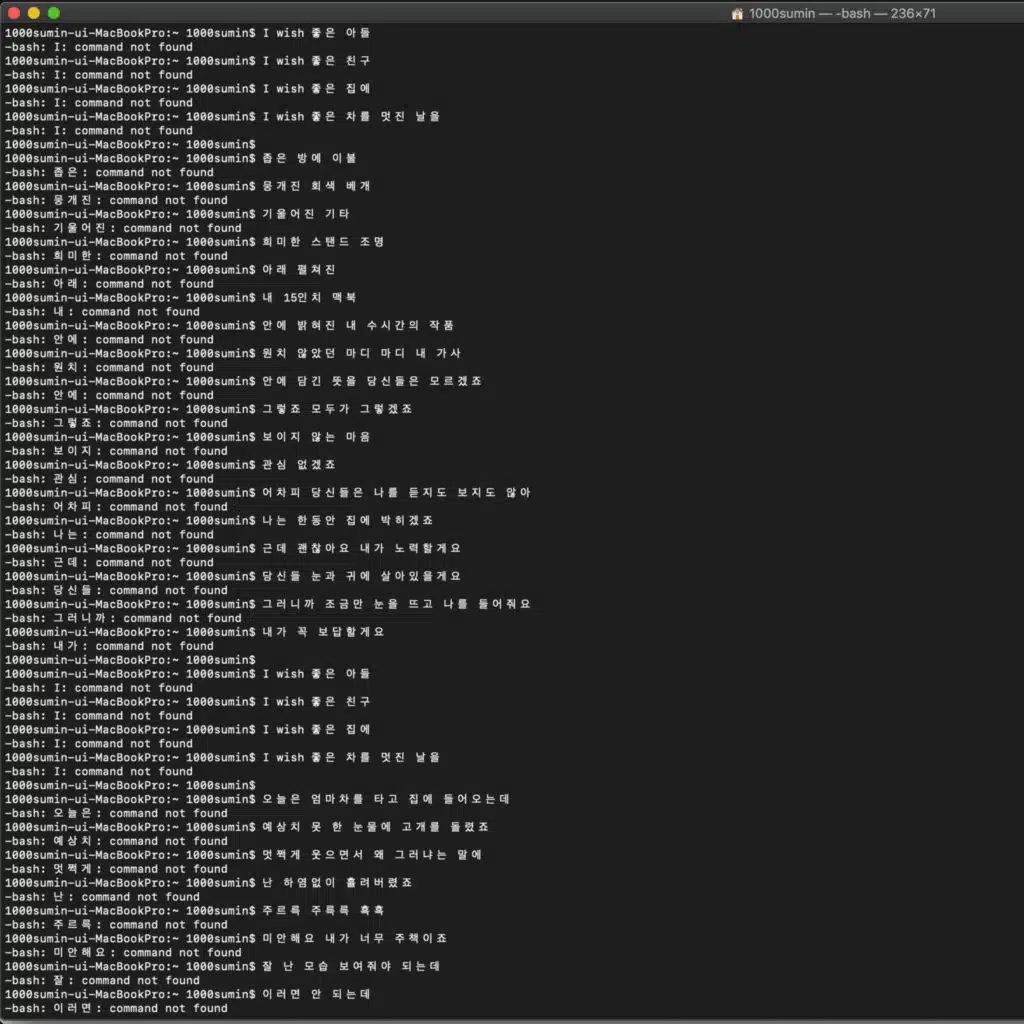Click the command "나는 한동안 집에 박히겠죠"
Screen dimensions: 1024x1024
347,521
